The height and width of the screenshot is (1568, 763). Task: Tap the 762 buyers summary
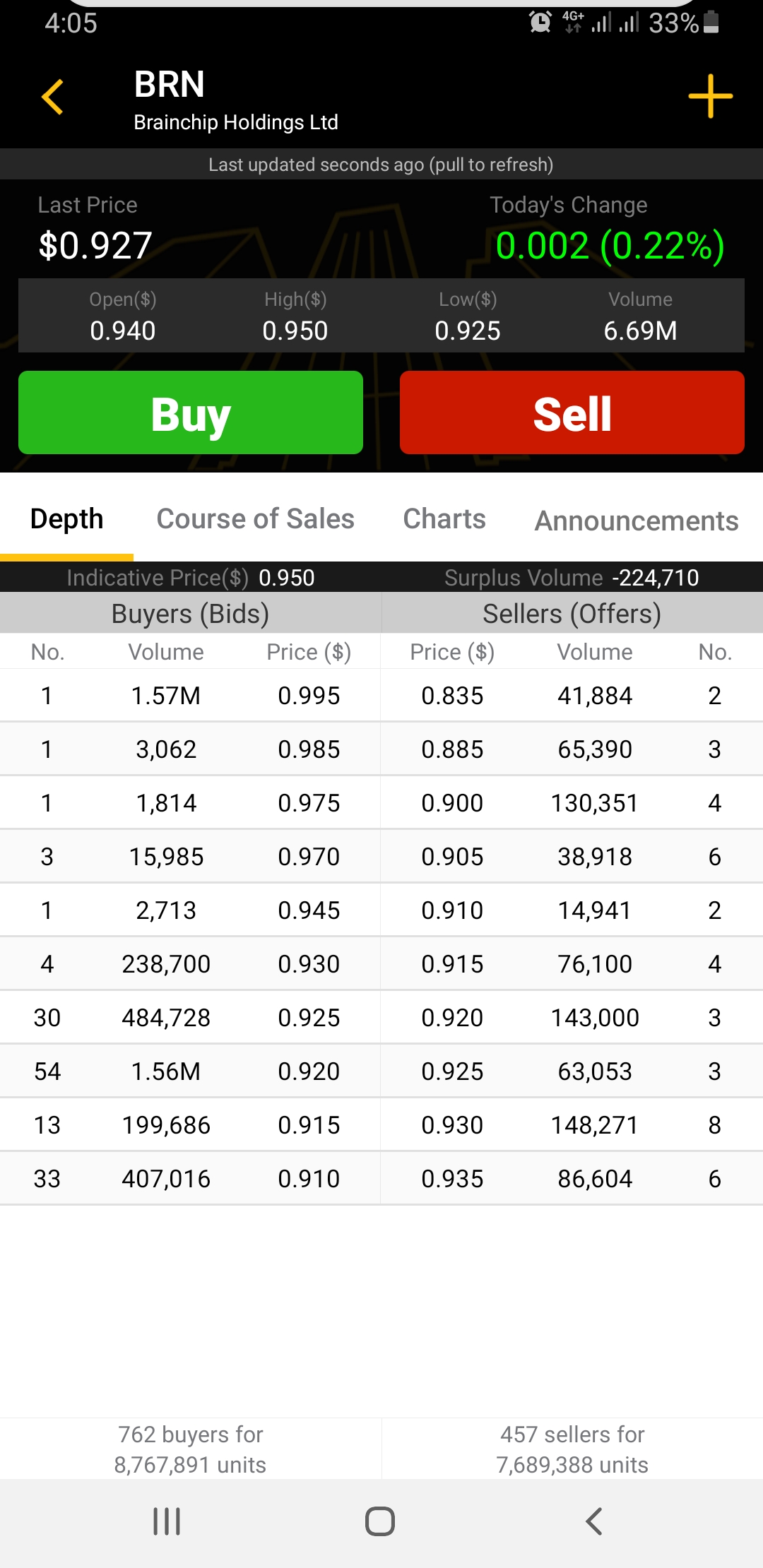coord(191,1449)
